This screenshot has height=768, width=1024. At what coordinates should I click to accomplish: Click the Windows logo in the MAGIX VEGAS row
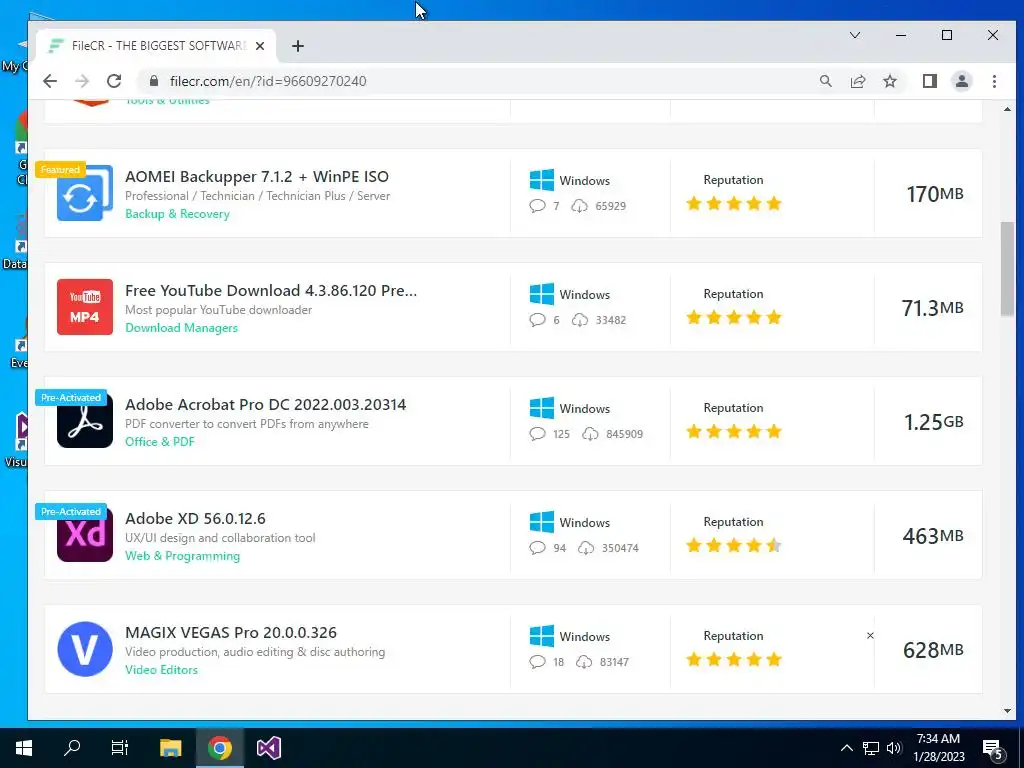pos(541,636)
